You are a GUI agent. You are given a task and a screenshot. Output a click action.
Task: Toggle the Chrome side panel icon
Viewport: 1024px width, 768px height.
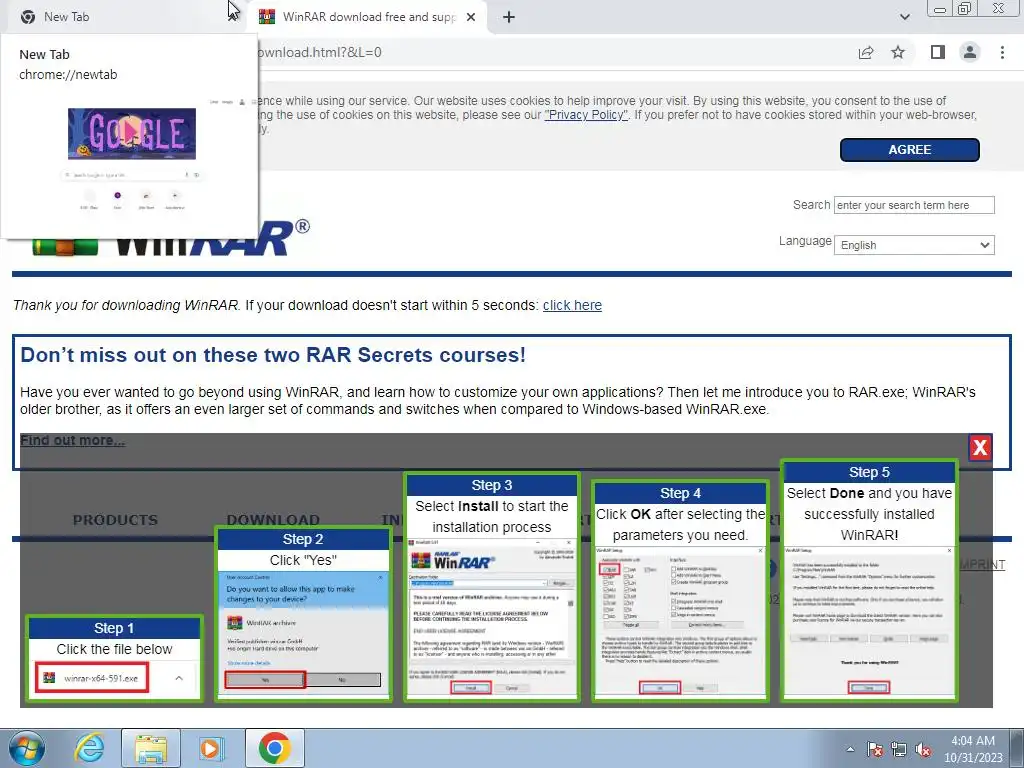pyautogui.click(x=938, y=52)
